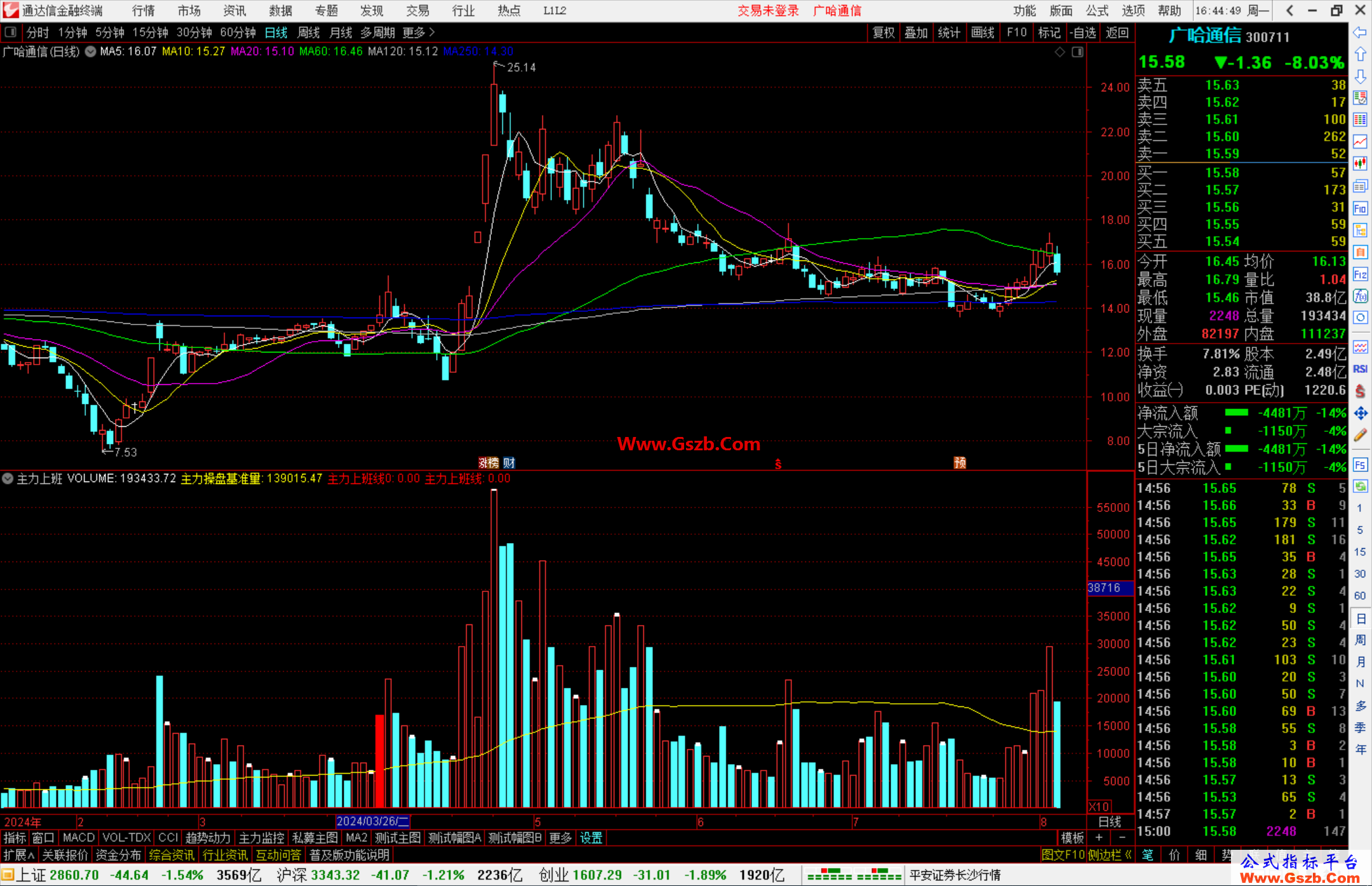Click the plus button beside 模板
The width and height of the screenshot is (1372, 886).
(x=1099, y=838)
